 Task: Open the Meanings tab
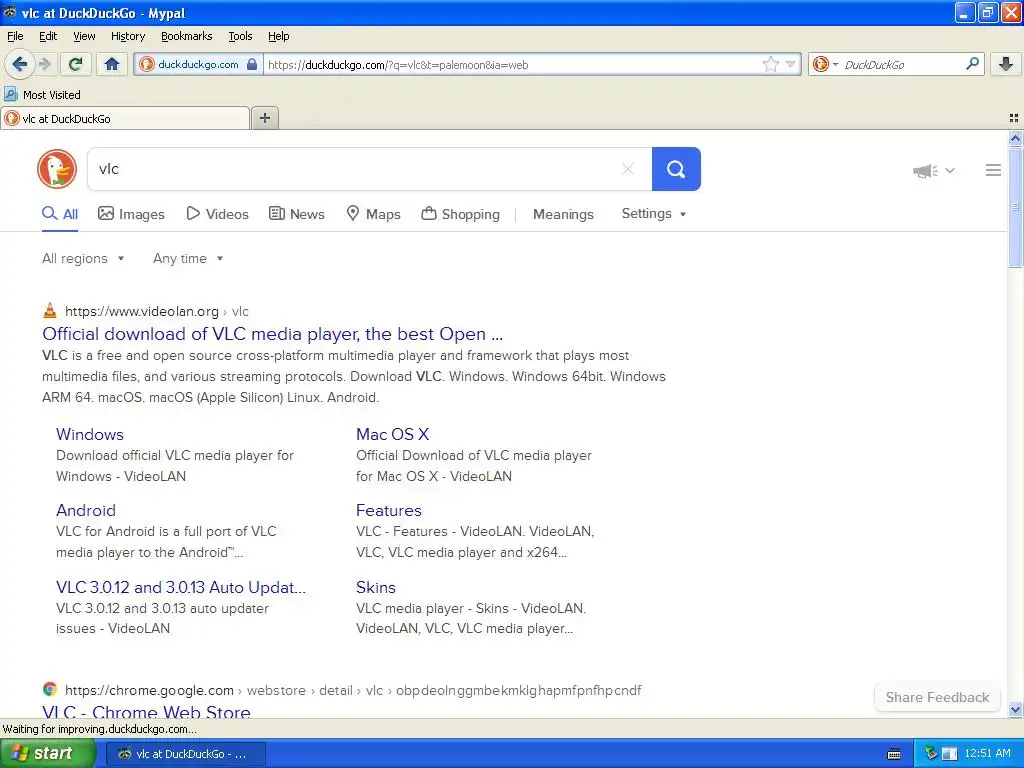[563, 214]
